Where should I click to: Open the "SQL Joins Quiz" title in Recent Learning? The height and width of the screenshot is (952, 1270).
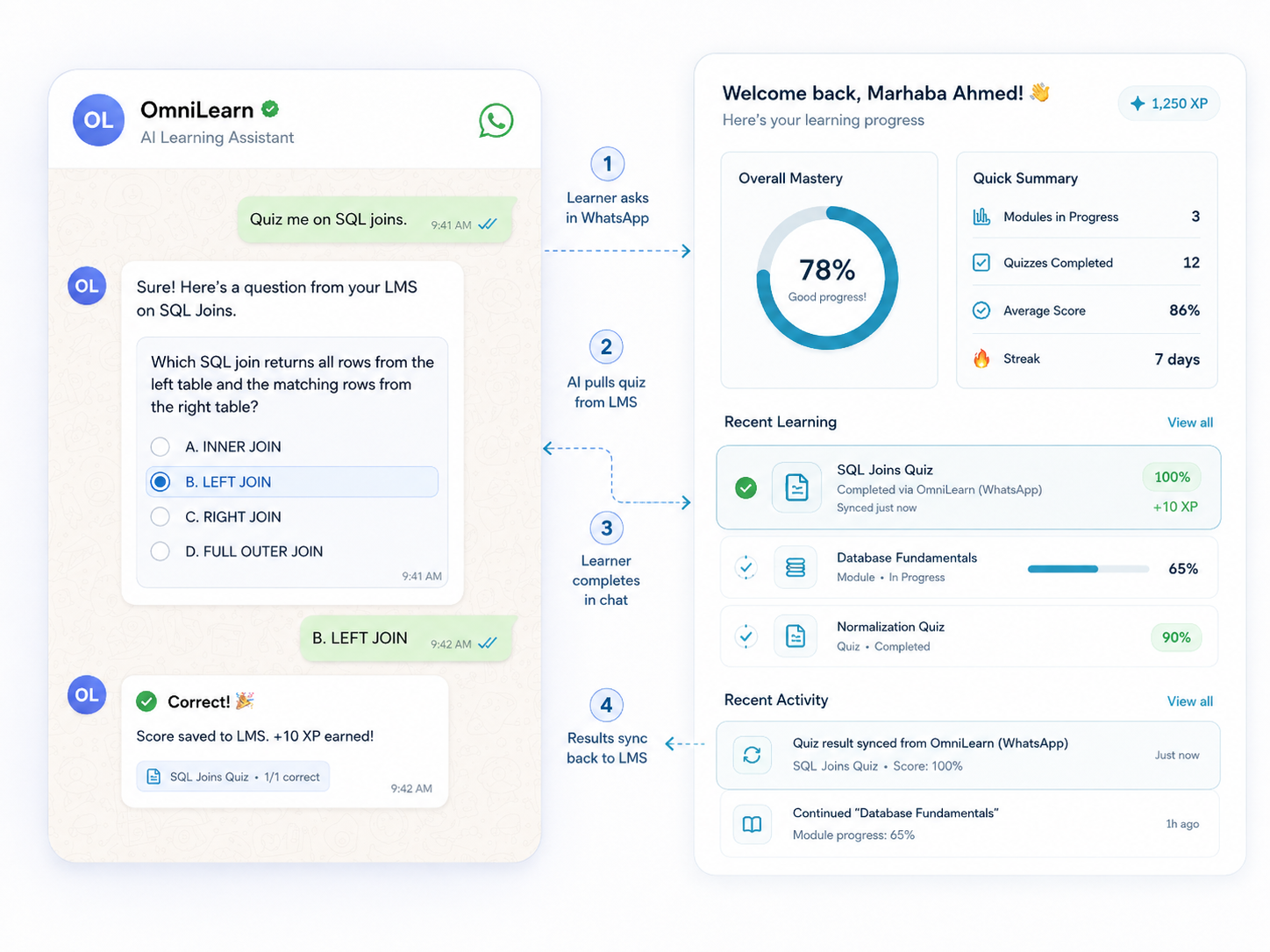(x=885, y=470)
